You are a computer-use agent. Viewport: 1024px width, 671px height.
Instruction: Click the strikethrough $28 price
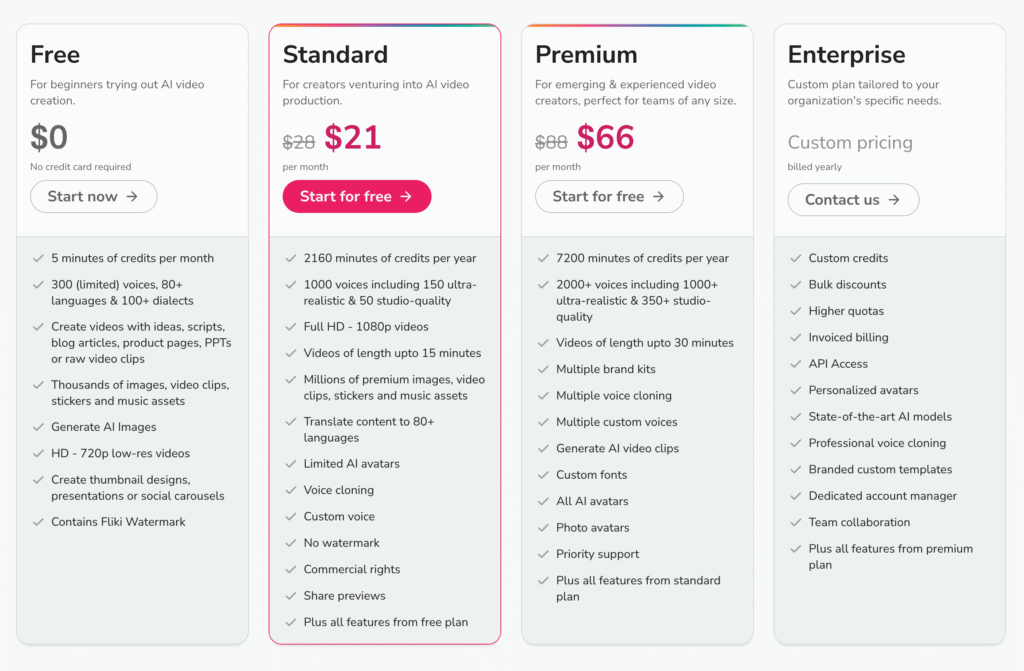pos(298,142)
